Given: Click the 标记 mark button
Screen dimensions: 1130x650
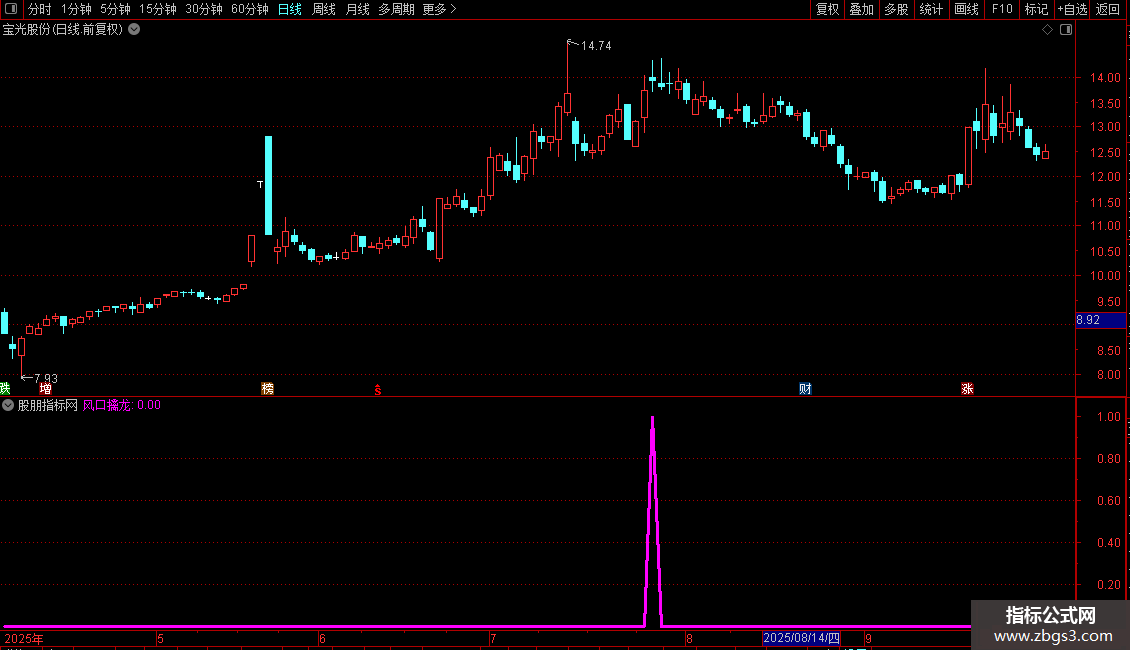Looking at the screenshot, I should [1036, 9].
